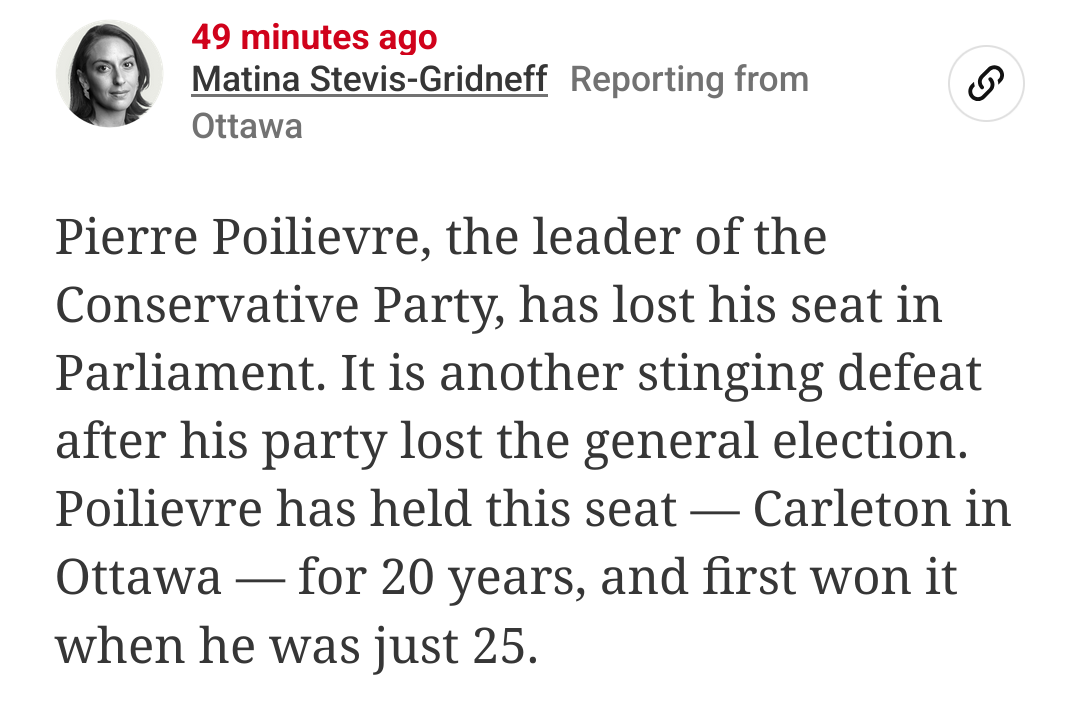Viewport: 1080px width, 706px height.
Task: Click the red '49 minutes ago' timestamp
Action: [314, 37]
